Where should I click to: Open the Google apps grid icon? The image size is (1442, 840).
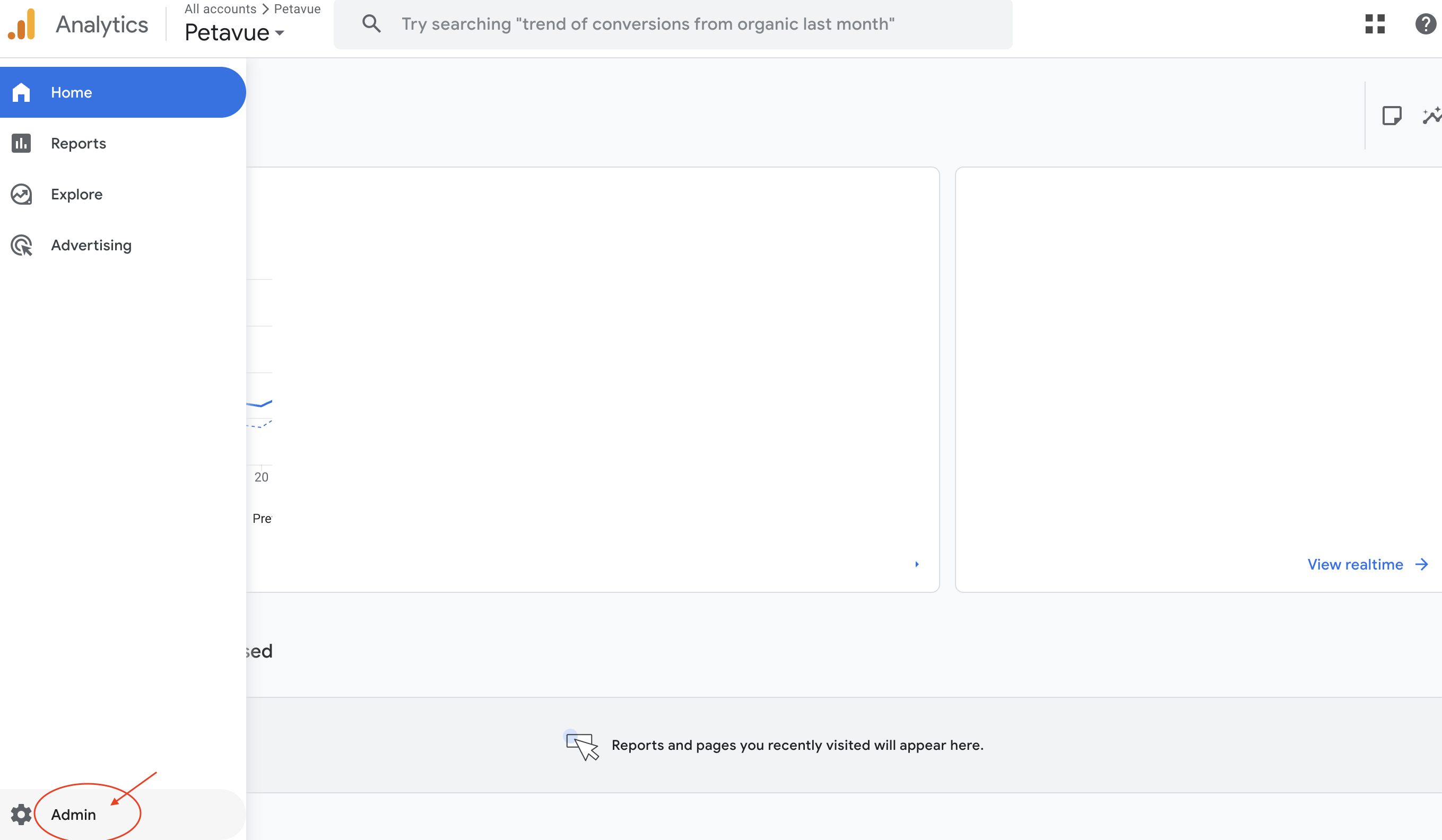[x=1375, y=24]
